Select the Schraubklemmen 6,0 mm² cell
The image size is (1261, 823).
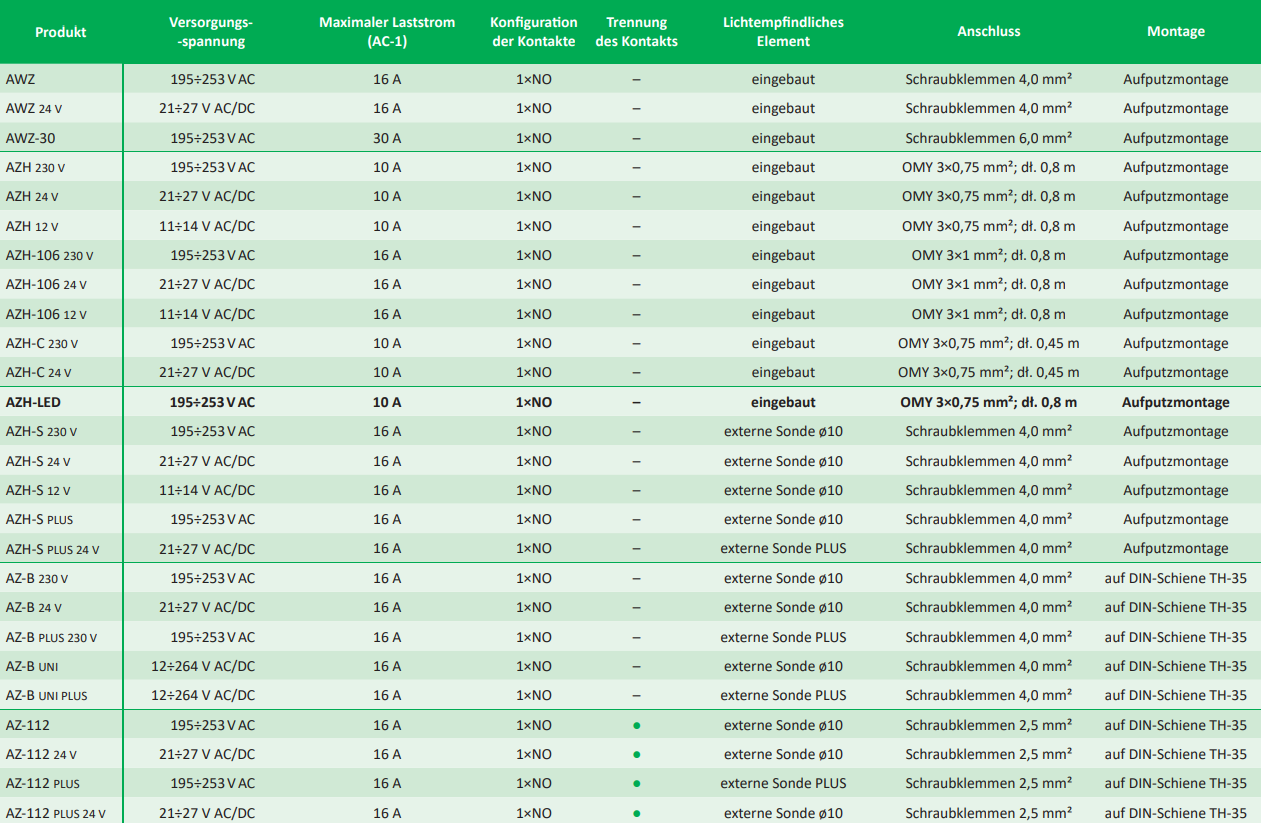pyautogui.click(x=989, y=138)
